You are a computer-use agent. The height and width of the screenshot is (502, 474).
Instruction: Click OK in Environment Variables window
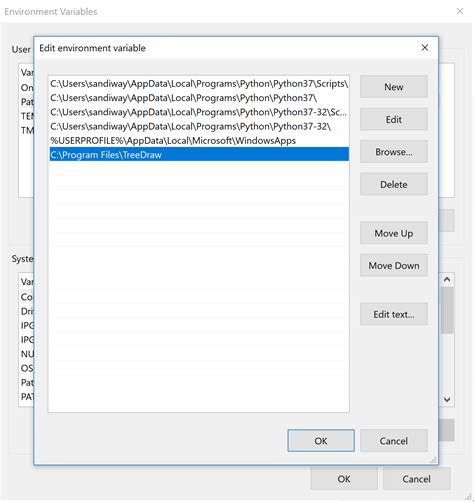pos(344,479)
